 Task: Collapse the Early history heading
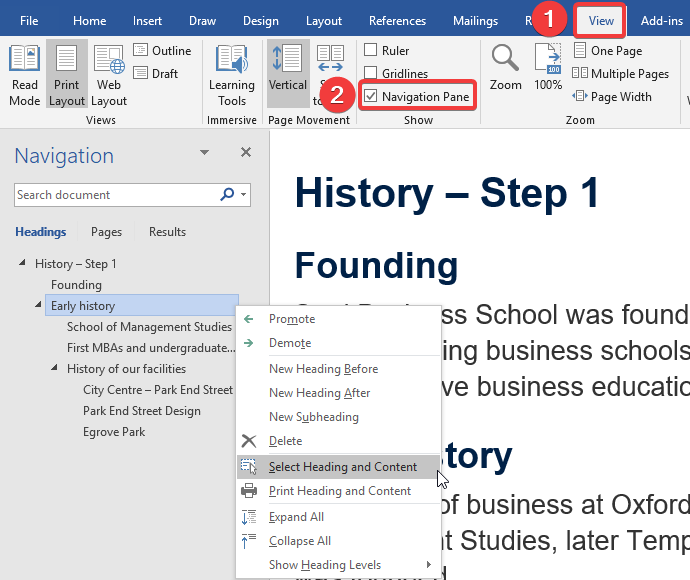tap(38, 305)
